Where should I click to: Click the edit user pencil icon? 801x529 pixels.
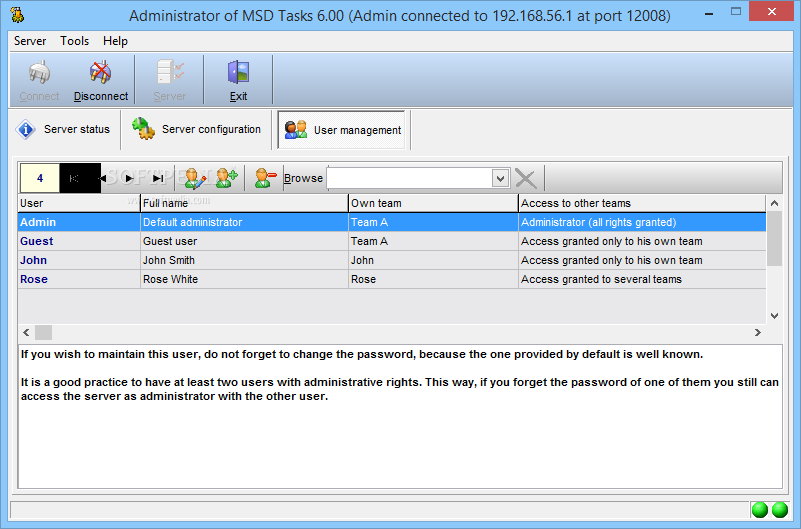195,178
